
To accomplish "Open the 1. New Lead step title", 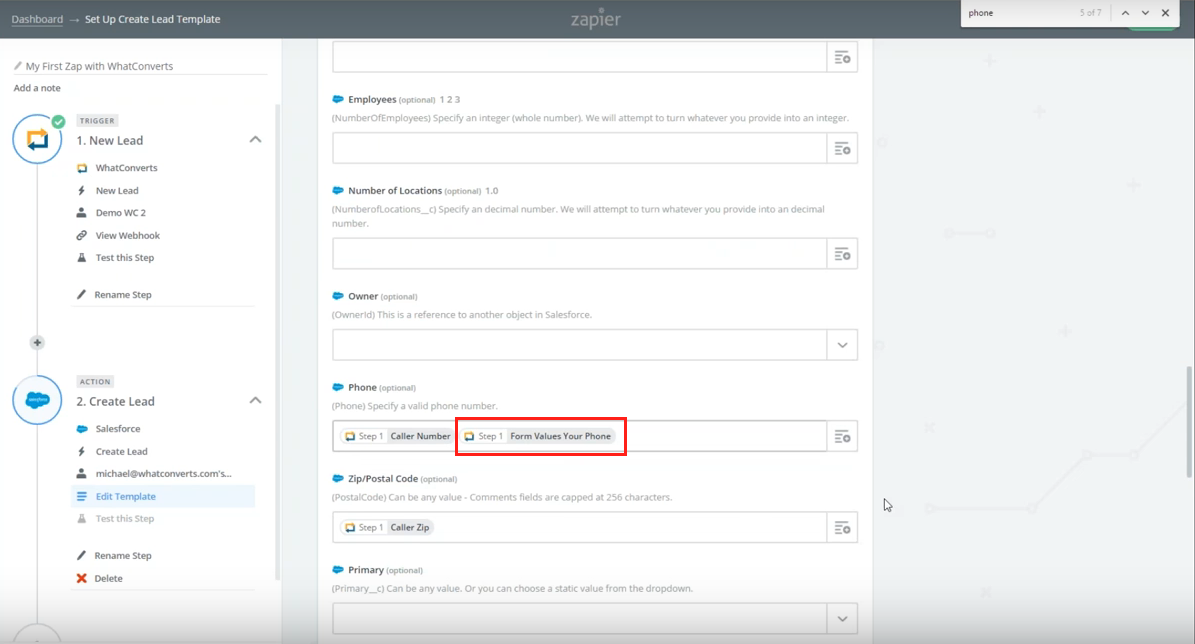I will point(110,140).
